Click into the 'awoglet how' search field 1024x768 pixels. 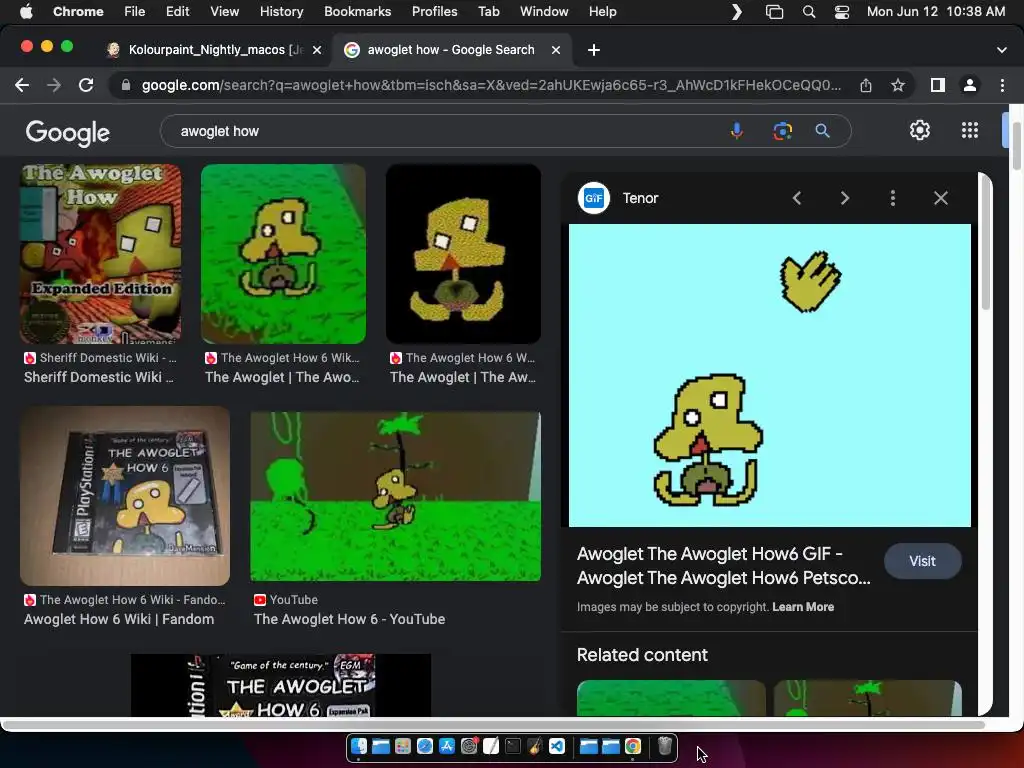(451, 131)
